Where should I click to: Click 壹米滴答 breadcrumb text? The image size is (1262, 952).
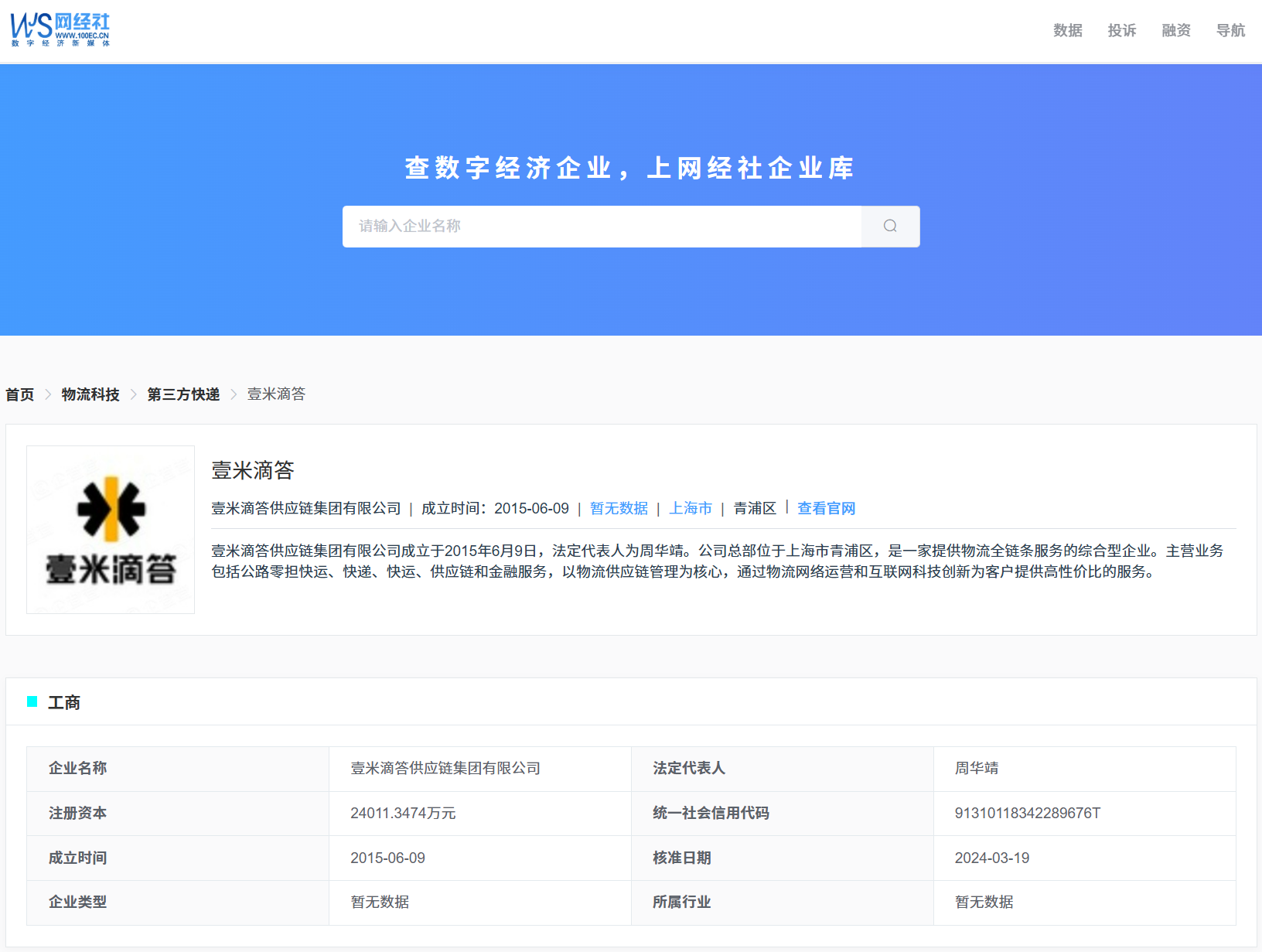[x=276, y=394]
